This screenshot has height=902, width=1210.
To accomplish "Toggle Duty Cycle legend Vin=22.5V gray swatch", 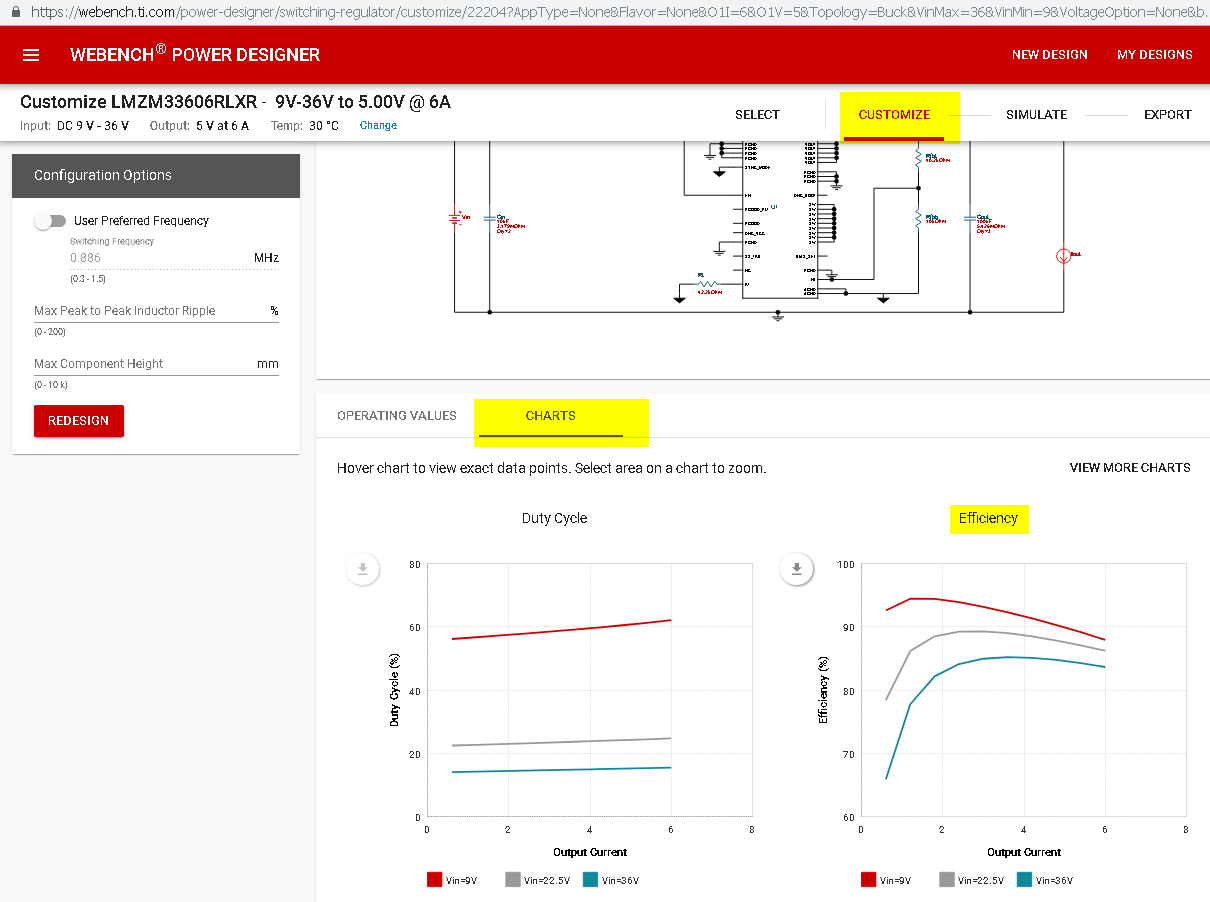I will (513, 880).
